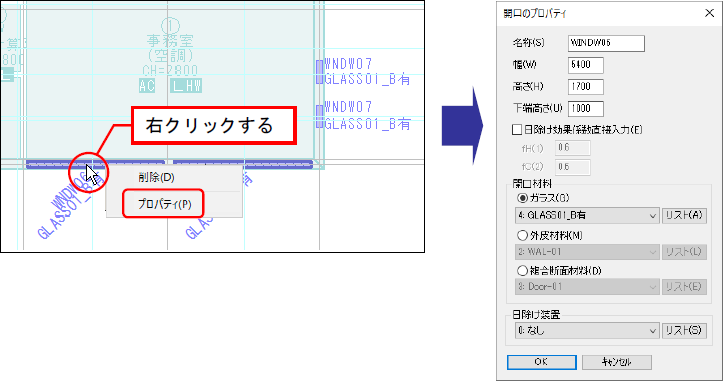Image resolution: width=724 pixels, height=382 pixels.
Task: Select the ガラス(G) radio button
Action: point(522,198)
